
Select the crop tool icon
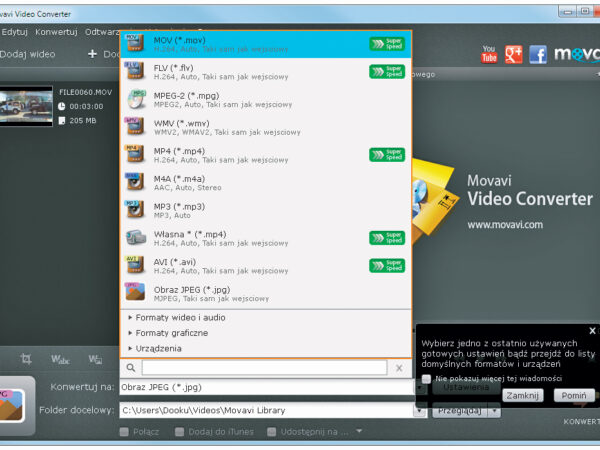point(27,359)
